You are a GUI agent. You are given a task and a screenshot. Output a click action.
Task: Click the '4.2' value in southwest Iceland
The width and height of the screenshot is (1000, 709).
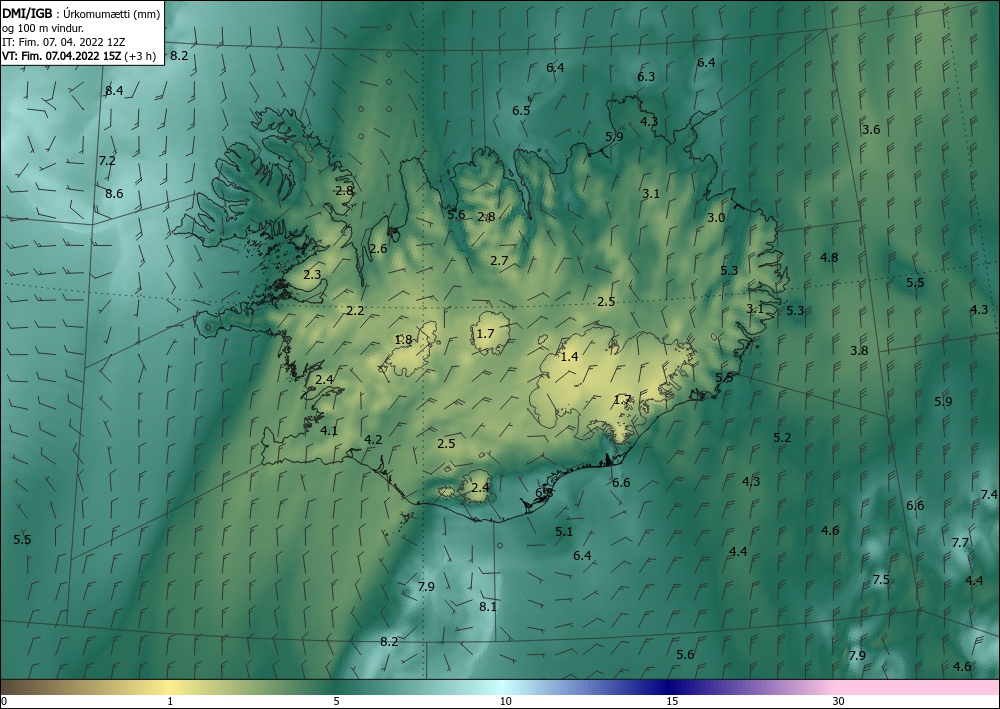pyautogui.click(x=373, y=439)
